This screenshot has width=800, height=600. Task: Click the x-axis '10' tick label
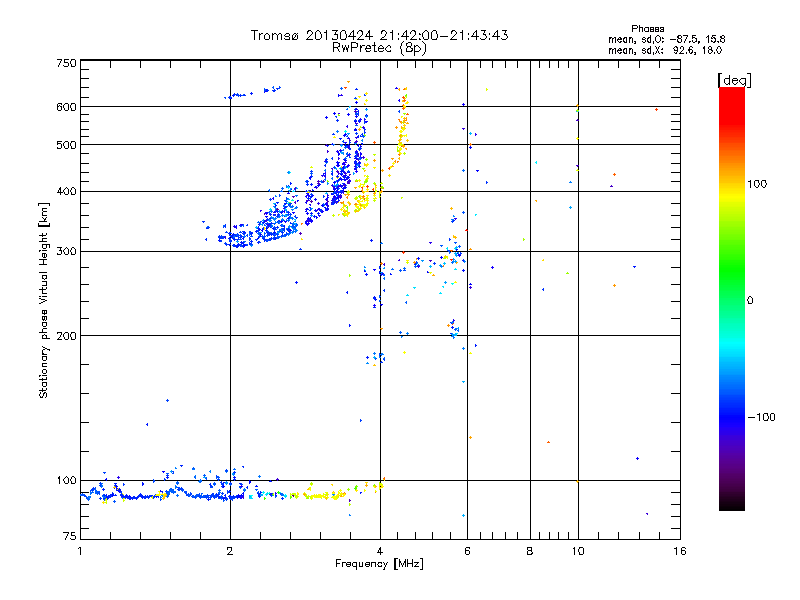(x=578, y=551)
